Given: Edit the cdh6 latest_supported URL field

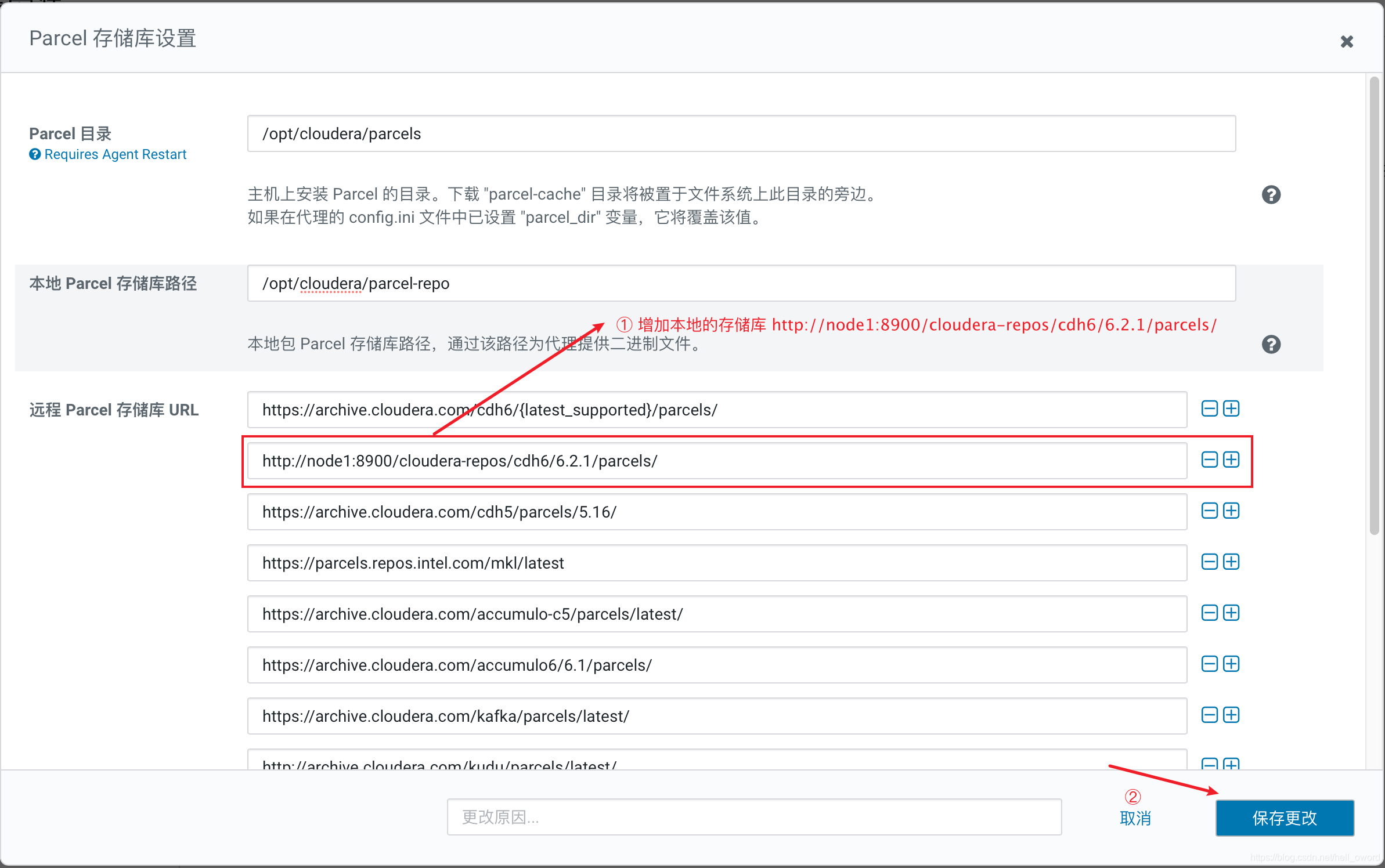Looking at the screenshot, I should 717,410.
